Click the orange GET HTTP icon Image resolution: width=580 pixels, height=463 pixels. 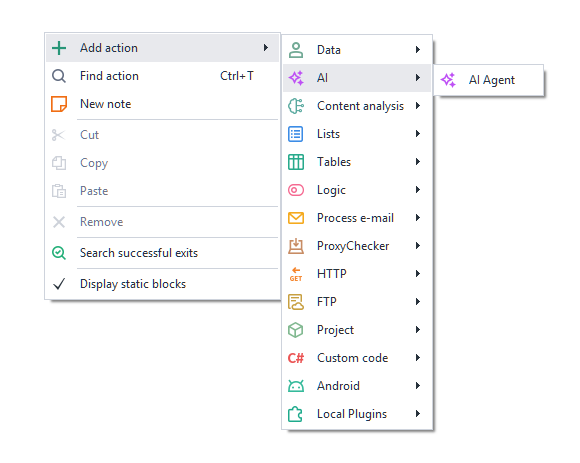click(x=296, y=274)
